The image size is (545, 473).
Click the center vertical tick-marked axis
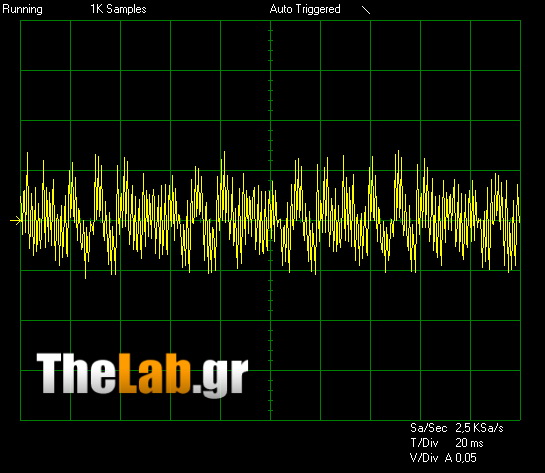(x=270, y=220)
